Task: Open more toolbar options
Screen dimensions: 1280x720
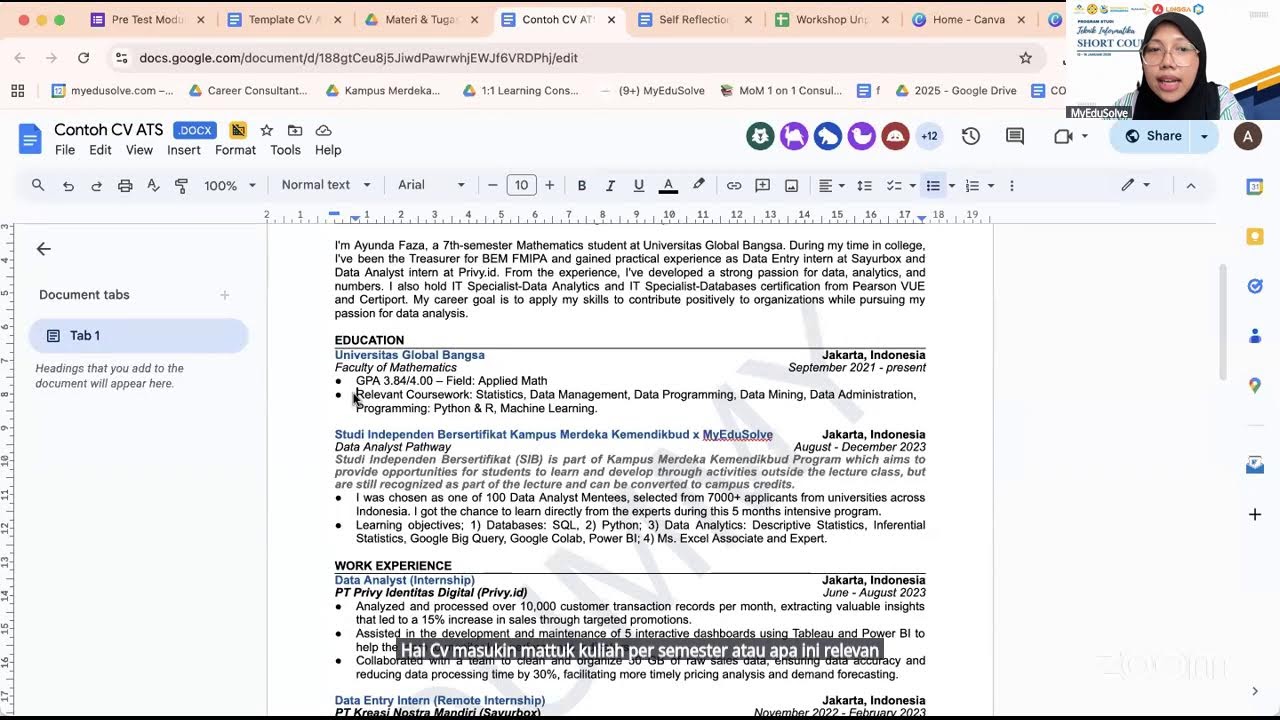Action: (1012, 185)
